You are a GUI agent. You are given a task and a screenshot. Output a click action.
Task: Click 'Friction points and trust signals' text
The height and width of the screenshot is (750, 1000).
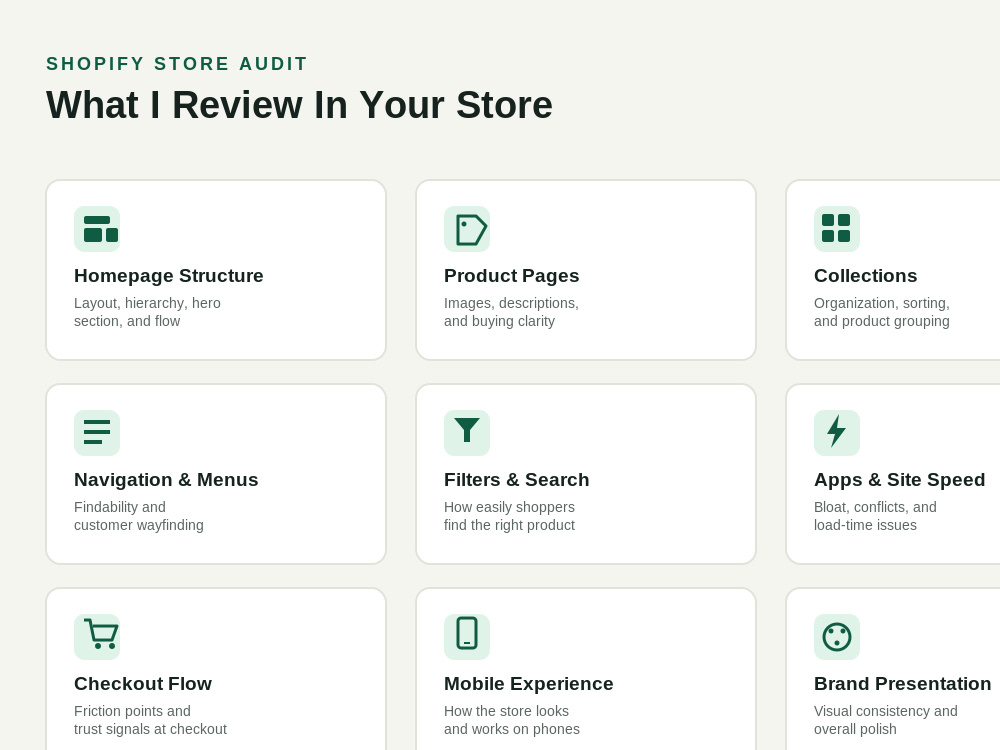151,720
